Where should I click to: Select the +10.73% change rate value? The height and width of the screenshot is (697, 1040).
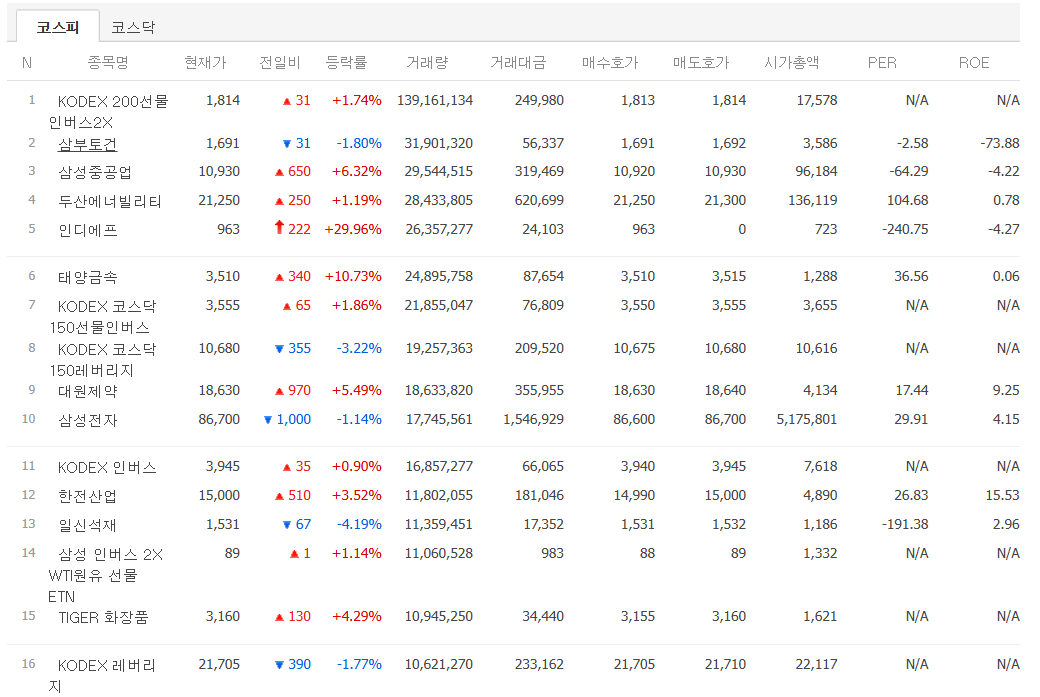tap(353, 277)
